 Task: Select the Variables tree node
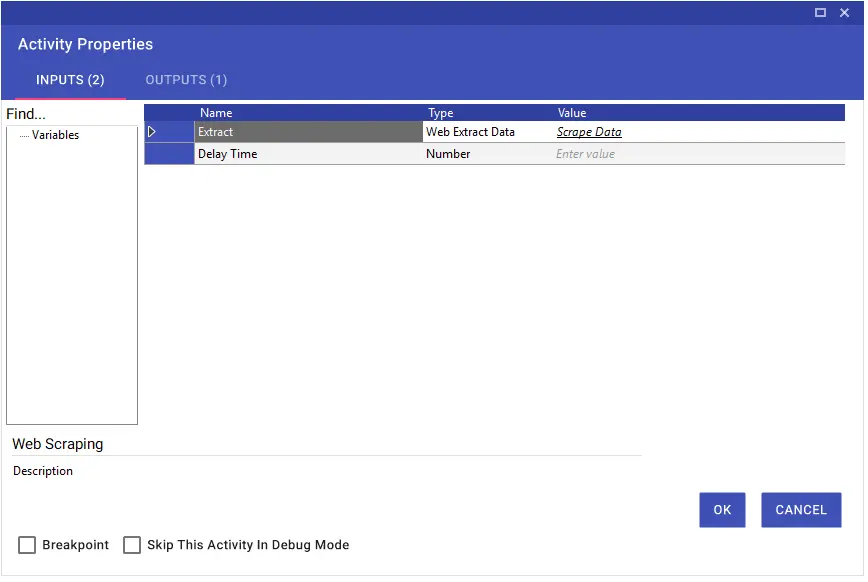coord(55,135)
